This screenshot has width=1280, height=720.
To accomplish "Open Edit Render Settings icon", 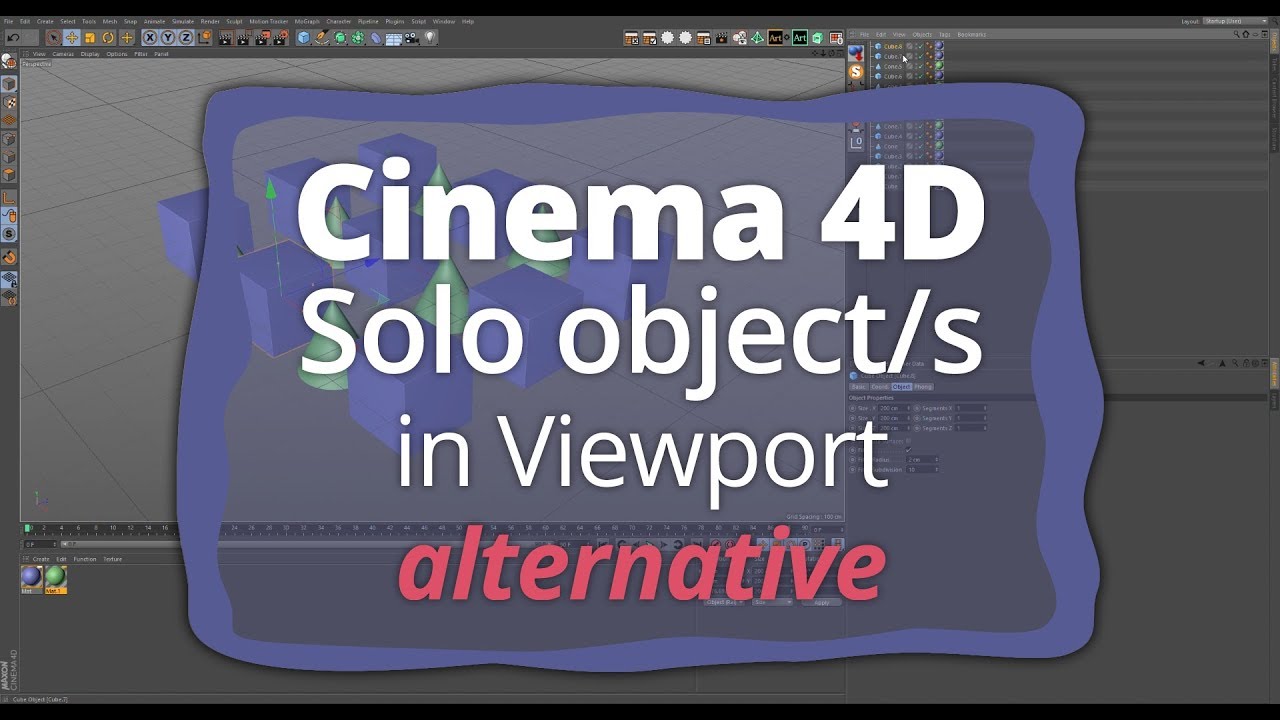I will 280,38.
